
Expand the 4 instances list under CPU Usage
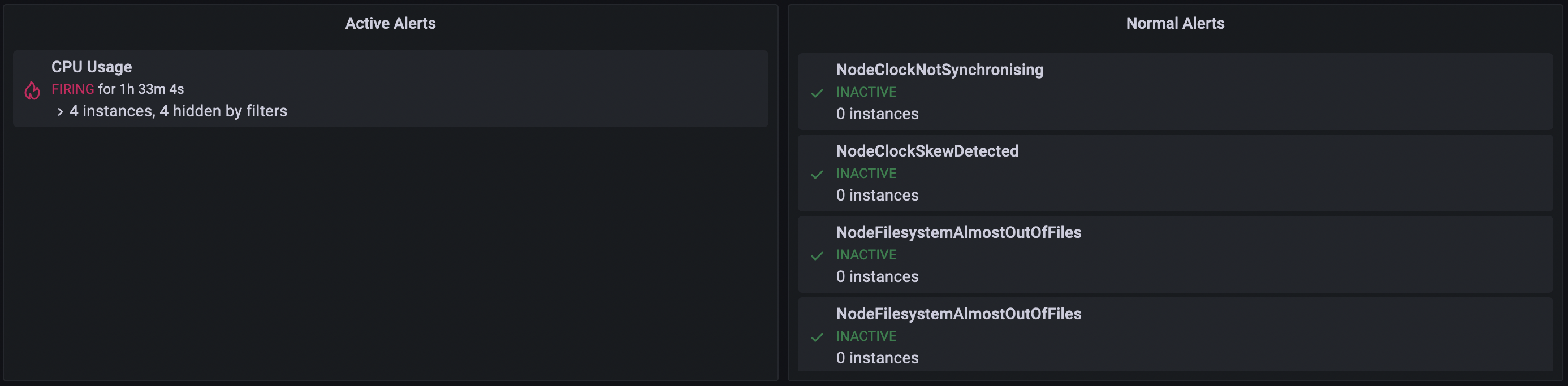point(61,111)
